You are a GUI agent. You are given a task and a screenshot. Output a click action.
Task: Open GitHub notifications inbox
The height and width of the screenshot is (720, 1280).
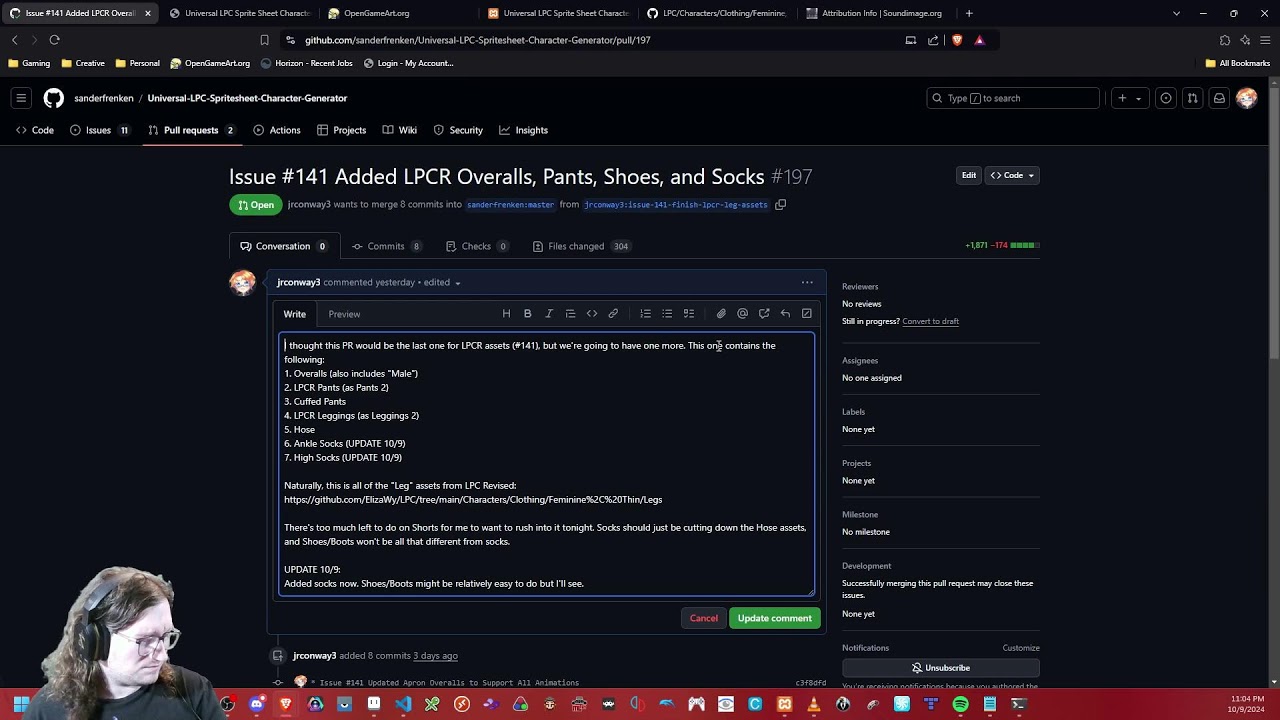(1219, 98)
